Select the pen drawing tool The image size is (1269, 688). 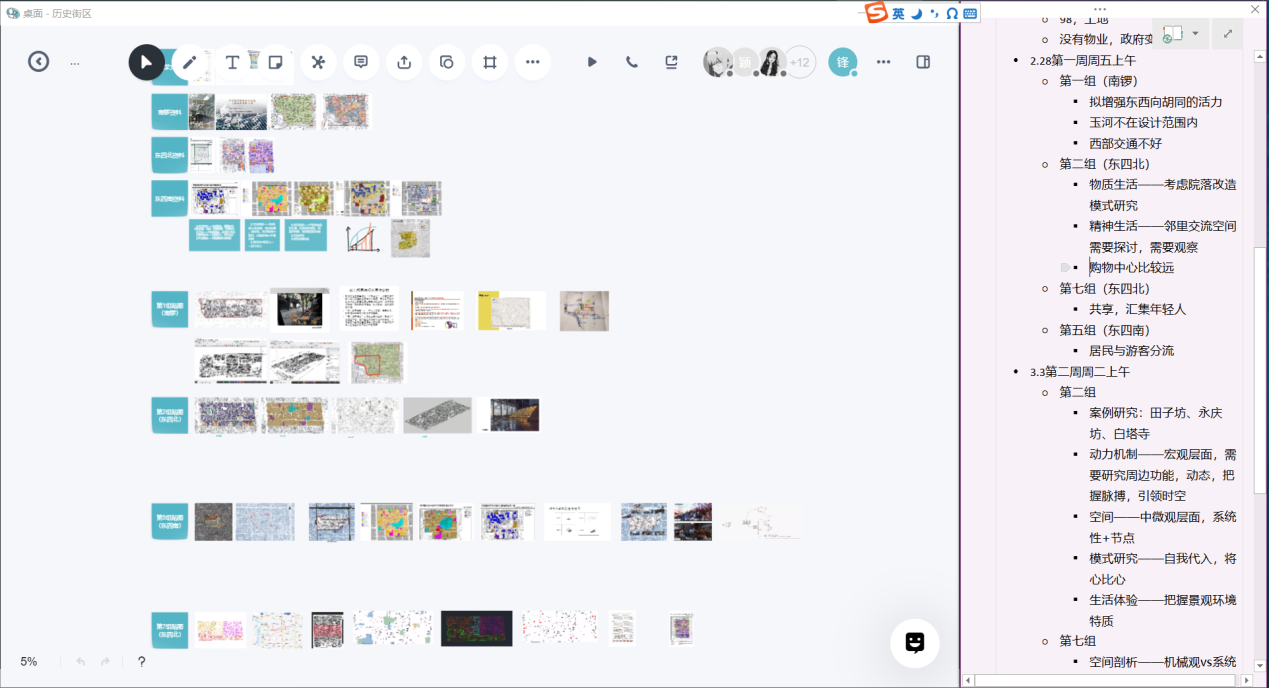189,62
